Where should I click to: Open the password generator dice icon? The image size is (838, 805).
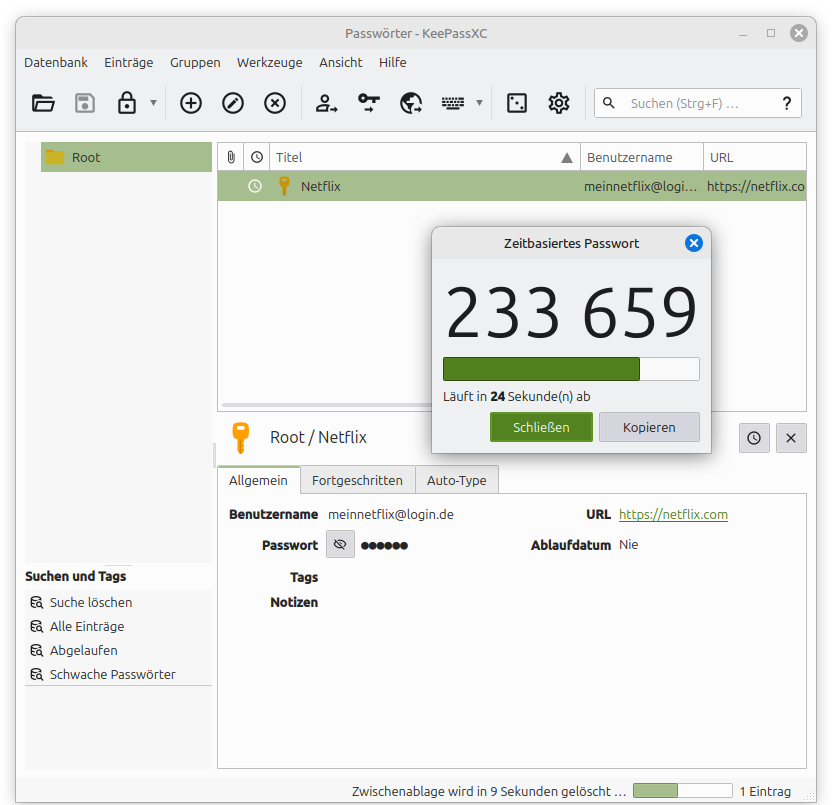click(x=516, y=103)
